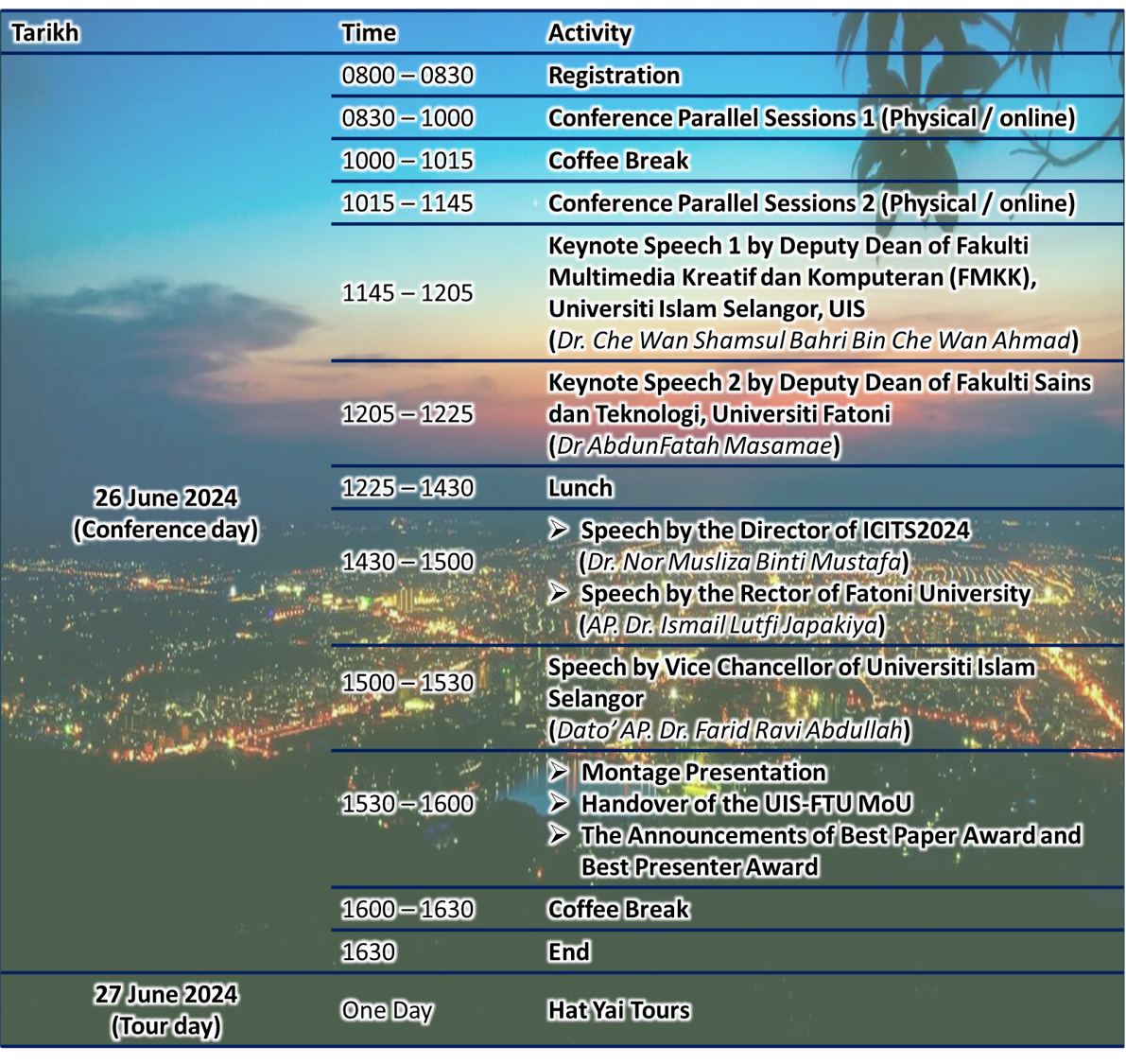Click name Dato' AP. Dr. Farid Ravi Abdullah
The image size is (1126, 1064).
coord(729,730)
